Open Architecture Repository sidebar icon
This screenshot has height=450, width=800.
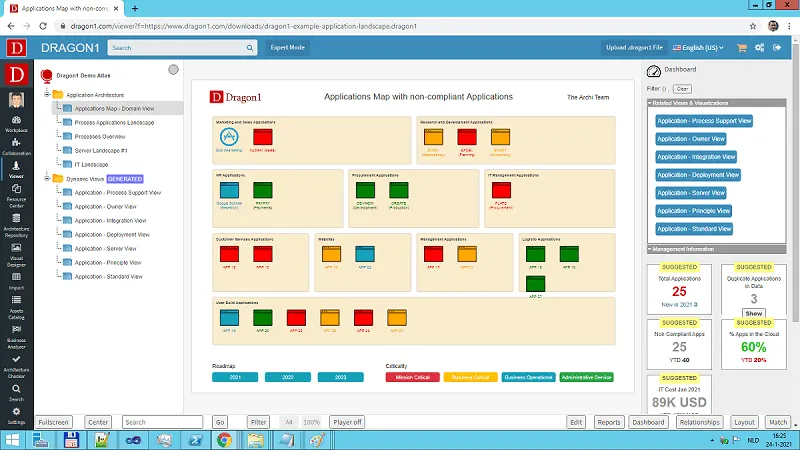pyautogui.click(x=16, y=224)
